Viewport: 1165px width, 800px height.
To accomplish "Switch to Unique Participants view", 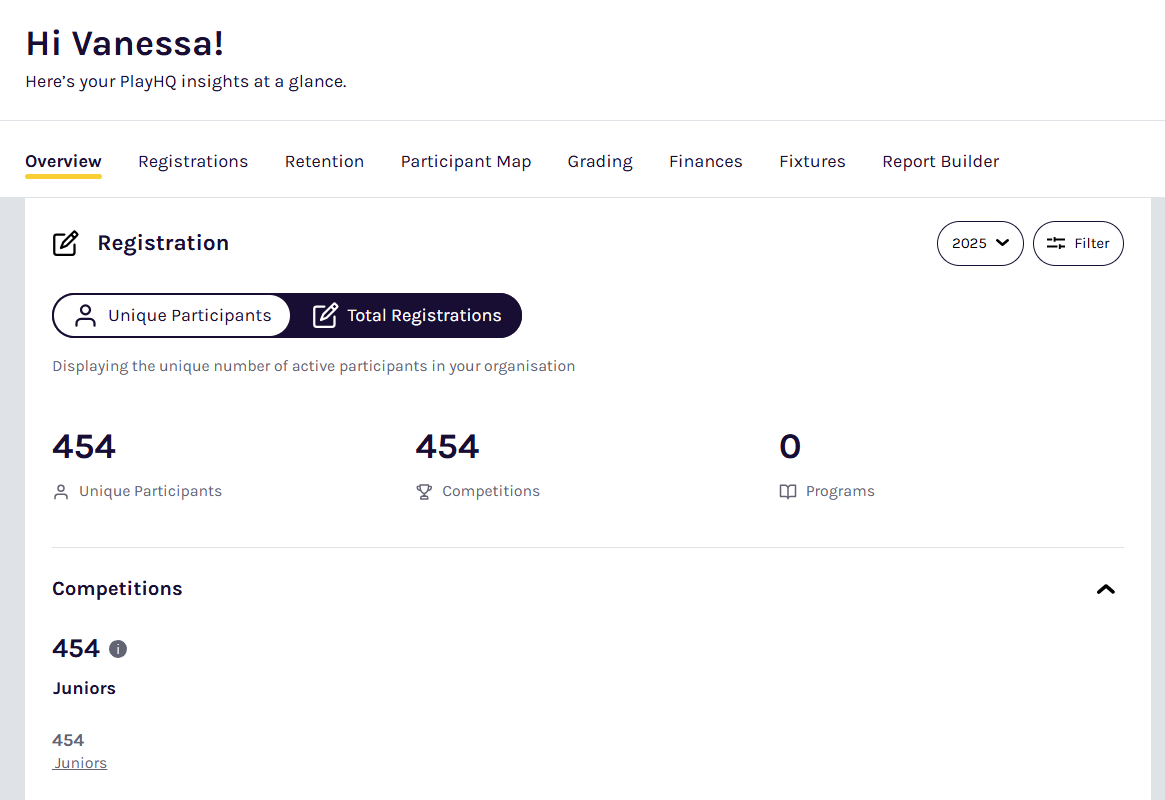I will [x=172, y=316].
